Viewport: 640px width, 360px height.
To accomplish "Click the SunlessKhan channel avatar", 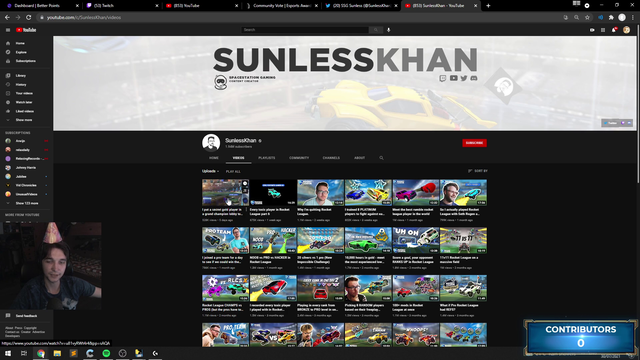I will click(x=211, y=143).
